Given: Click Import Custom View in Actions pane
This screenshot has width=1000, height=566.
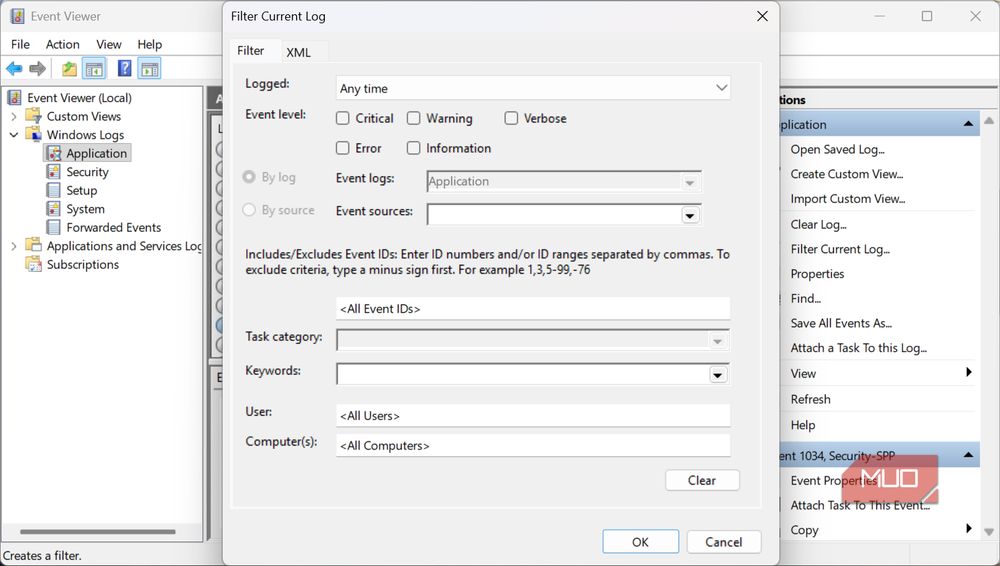Looking at the screenshot, I should click(x=848, y=199).
